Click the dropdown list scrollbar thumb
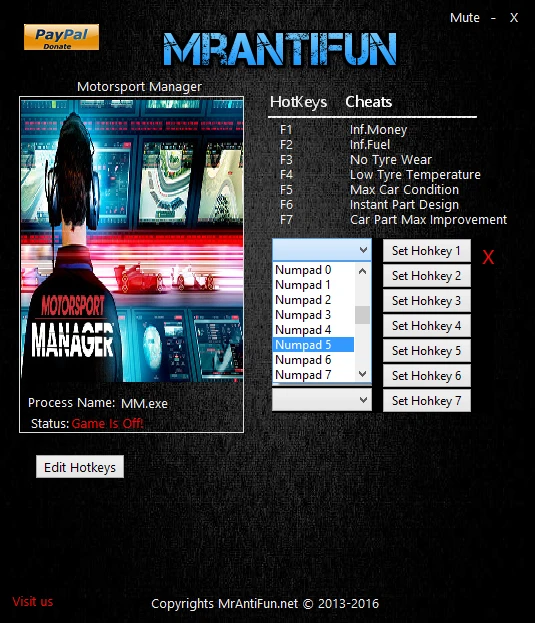 (x=362, y=315)
